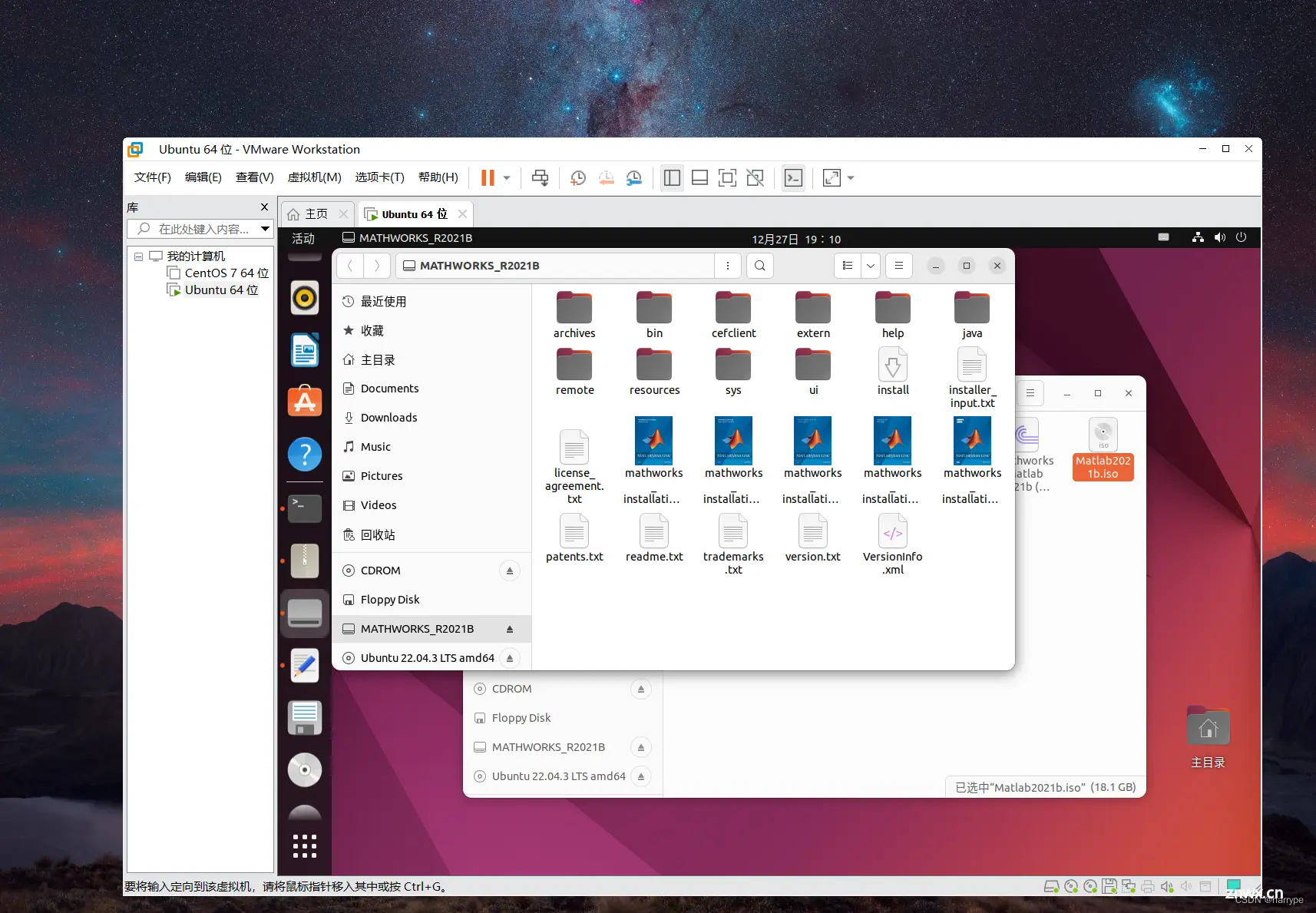Viewport: 1316px width, 913px height.
Task: Open the 虚拟机(M) menu
Action: point(315,177)
